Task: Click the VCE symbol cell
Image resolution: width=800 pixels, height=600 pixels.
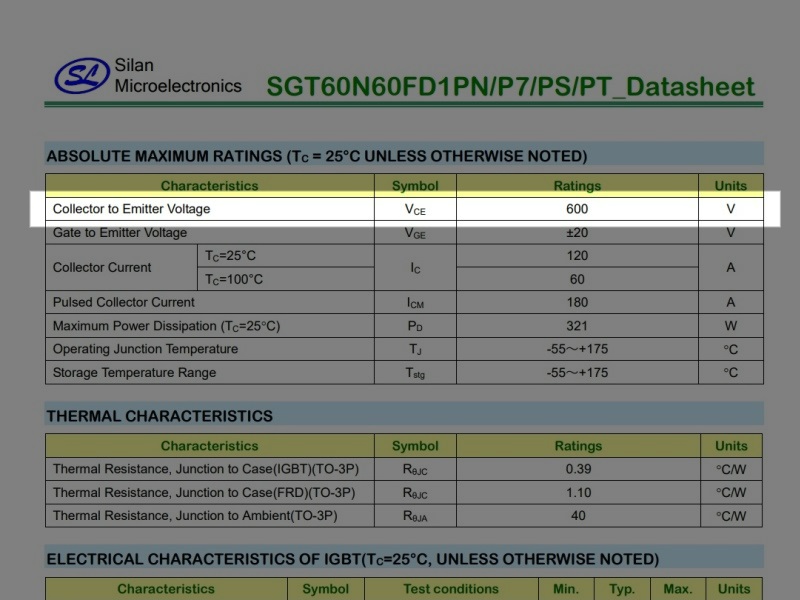Action: coord(415,209)
